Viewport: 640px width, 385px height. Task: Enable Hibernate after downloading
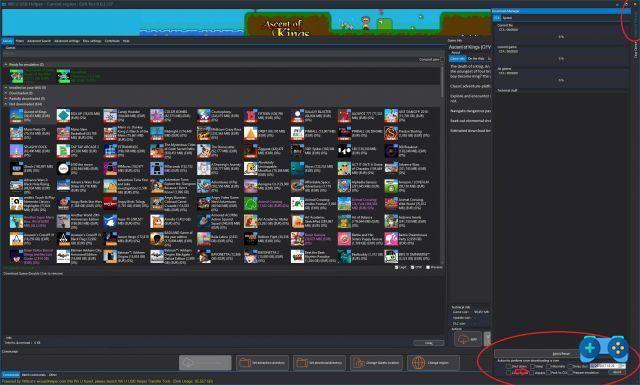pos(548,366)
